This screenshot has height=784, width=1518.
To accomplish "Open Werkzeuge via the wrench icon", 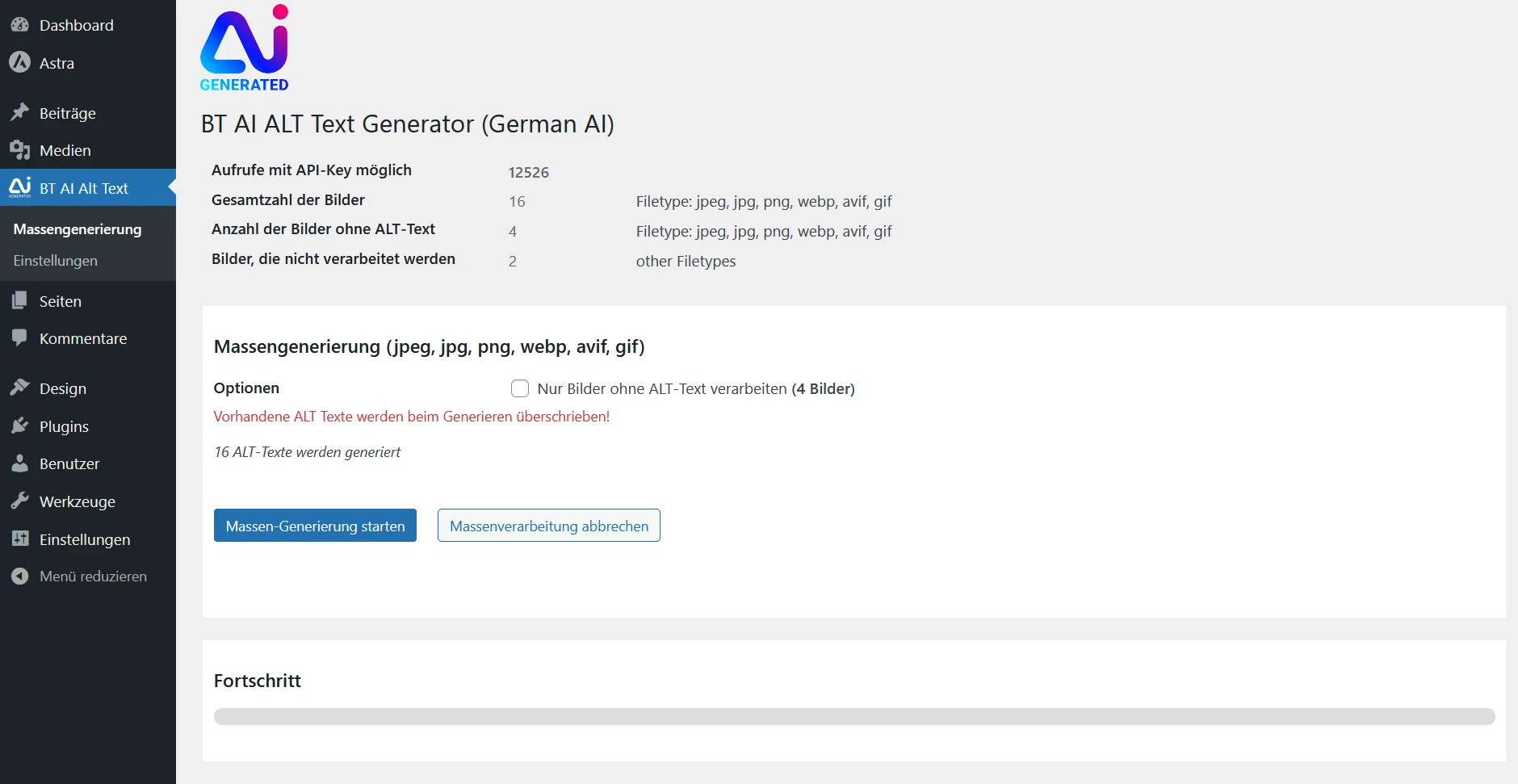I will (19, 501).
